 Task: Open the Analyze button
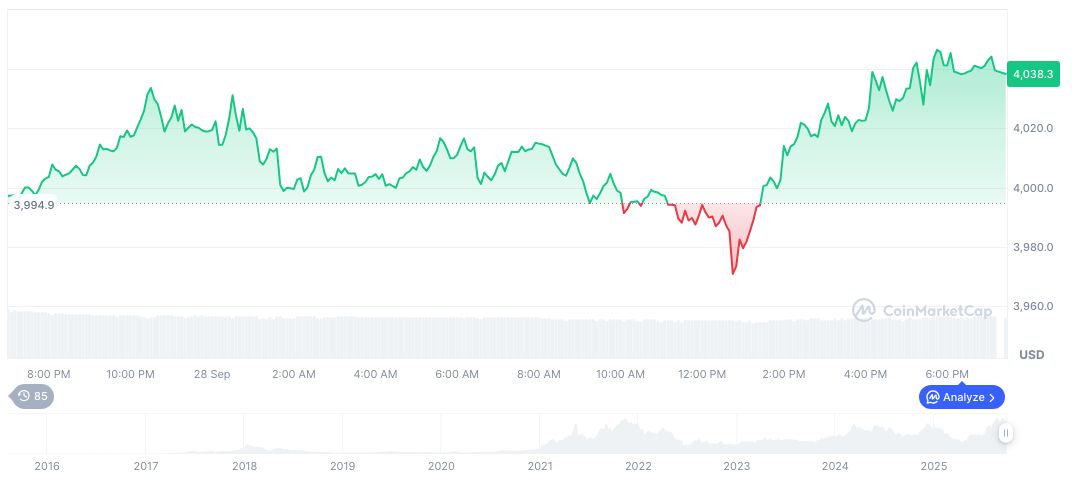[x=961, y=397]
